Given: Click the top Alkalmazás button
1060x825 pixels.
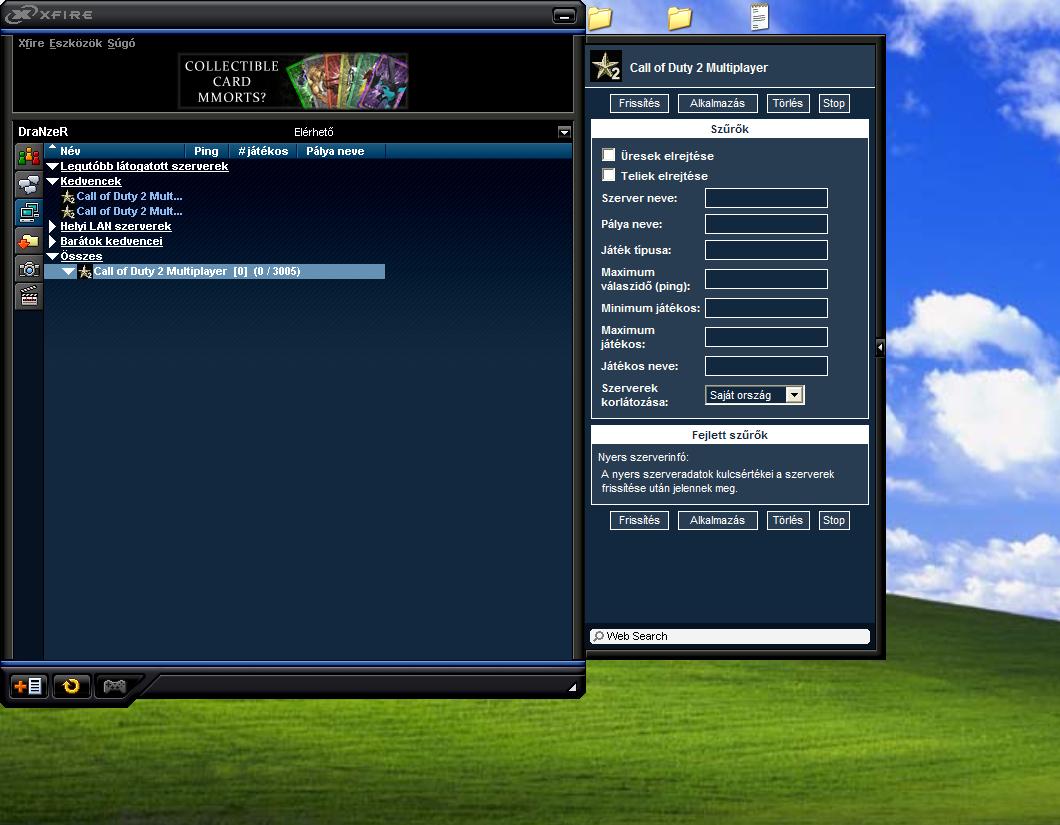Looking at the screenshot, I should pyautogui.click(x=717, y=103).
